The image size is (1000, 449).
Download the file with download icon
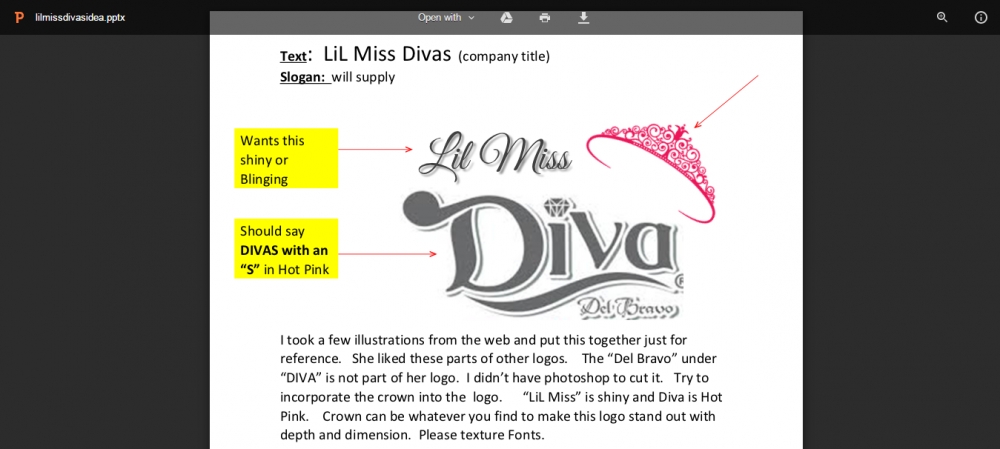point(584,17)
